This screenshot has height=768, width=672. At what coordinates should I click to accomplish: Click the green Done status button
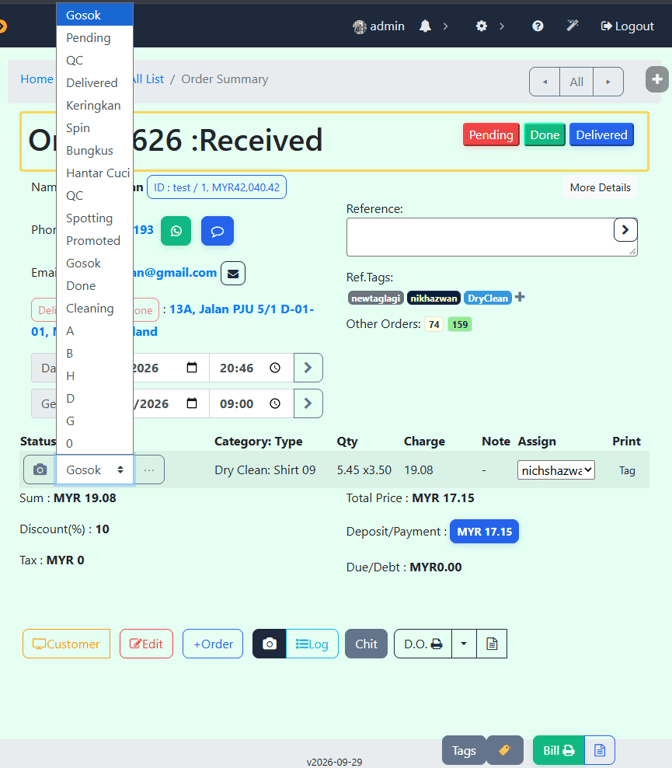(x=544, y=135)
